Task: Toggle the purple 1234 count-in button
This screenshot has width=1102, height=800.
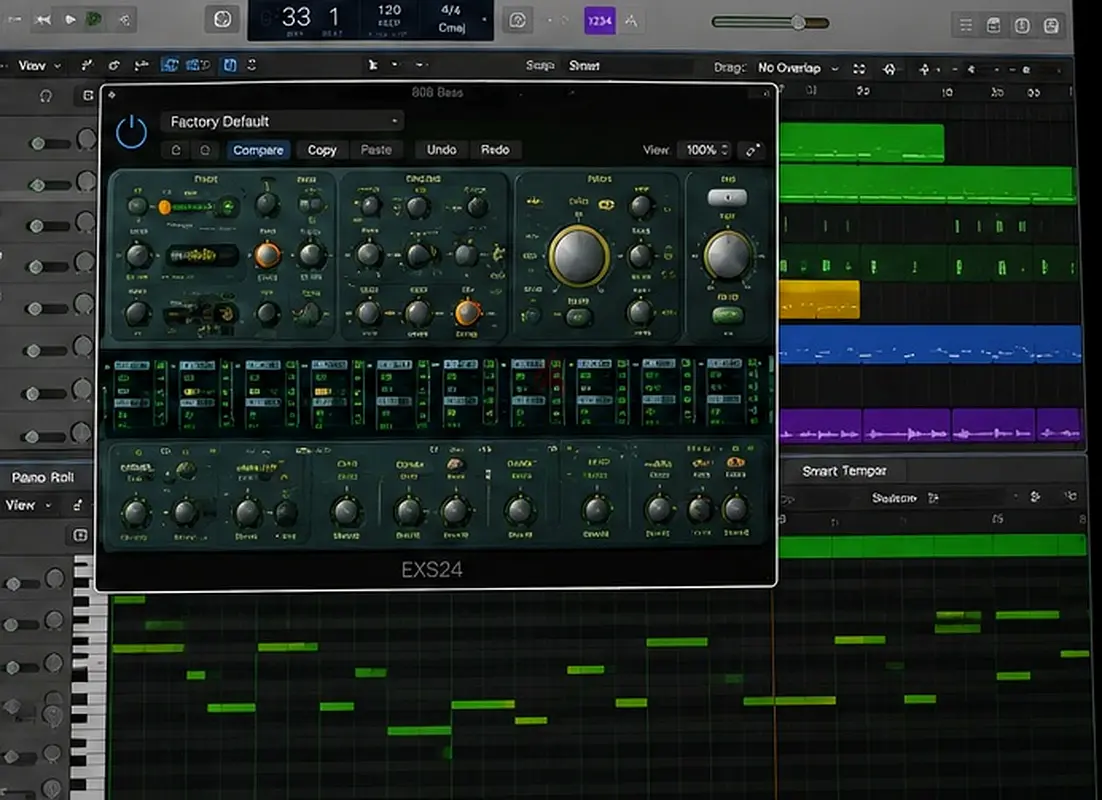Action: [x=599, y=20]
